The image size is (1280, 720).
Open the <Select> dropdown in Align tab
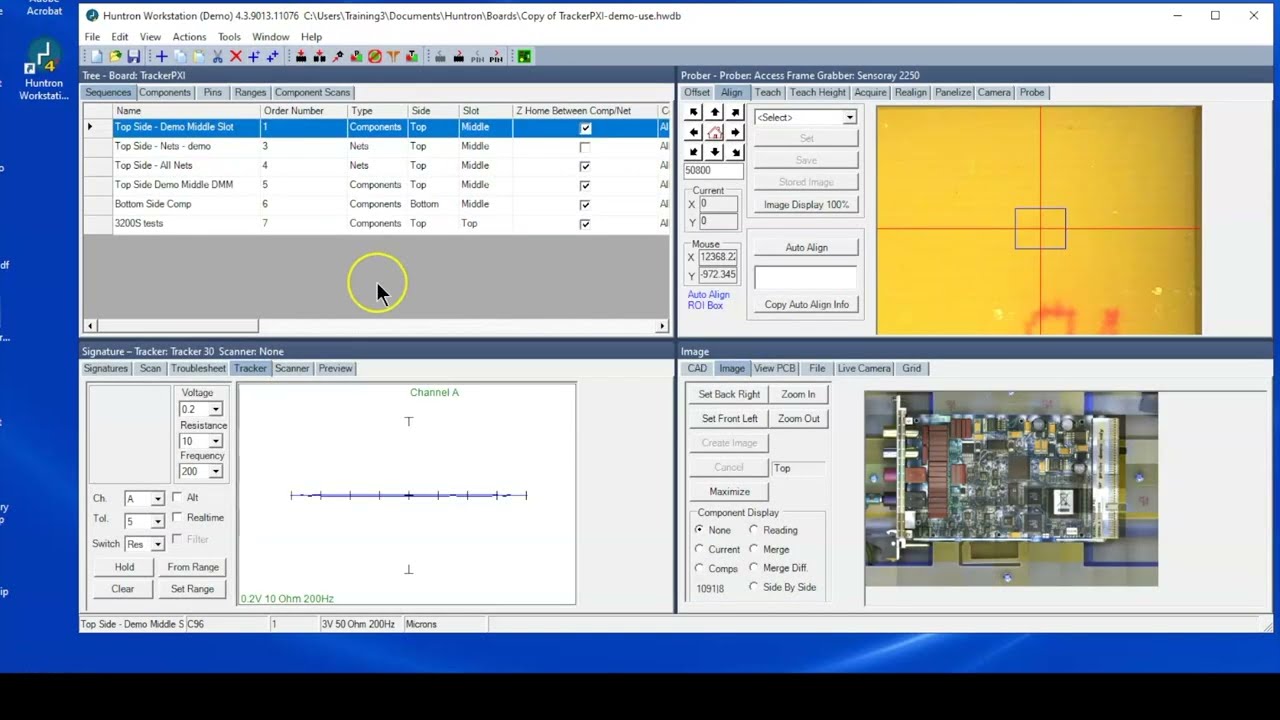[849, 117]
